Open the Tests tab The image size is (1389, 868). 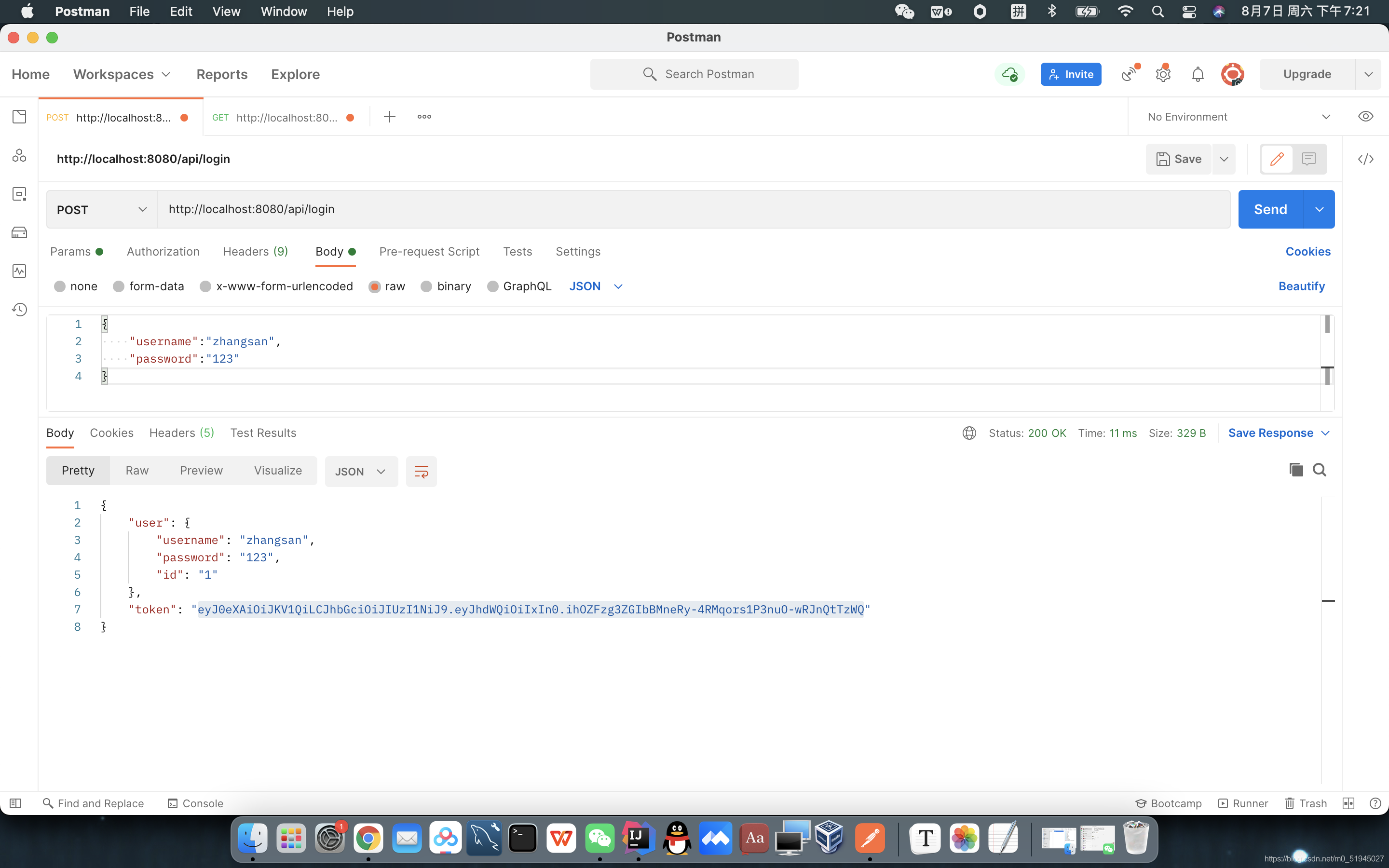[x=517, y=251]
